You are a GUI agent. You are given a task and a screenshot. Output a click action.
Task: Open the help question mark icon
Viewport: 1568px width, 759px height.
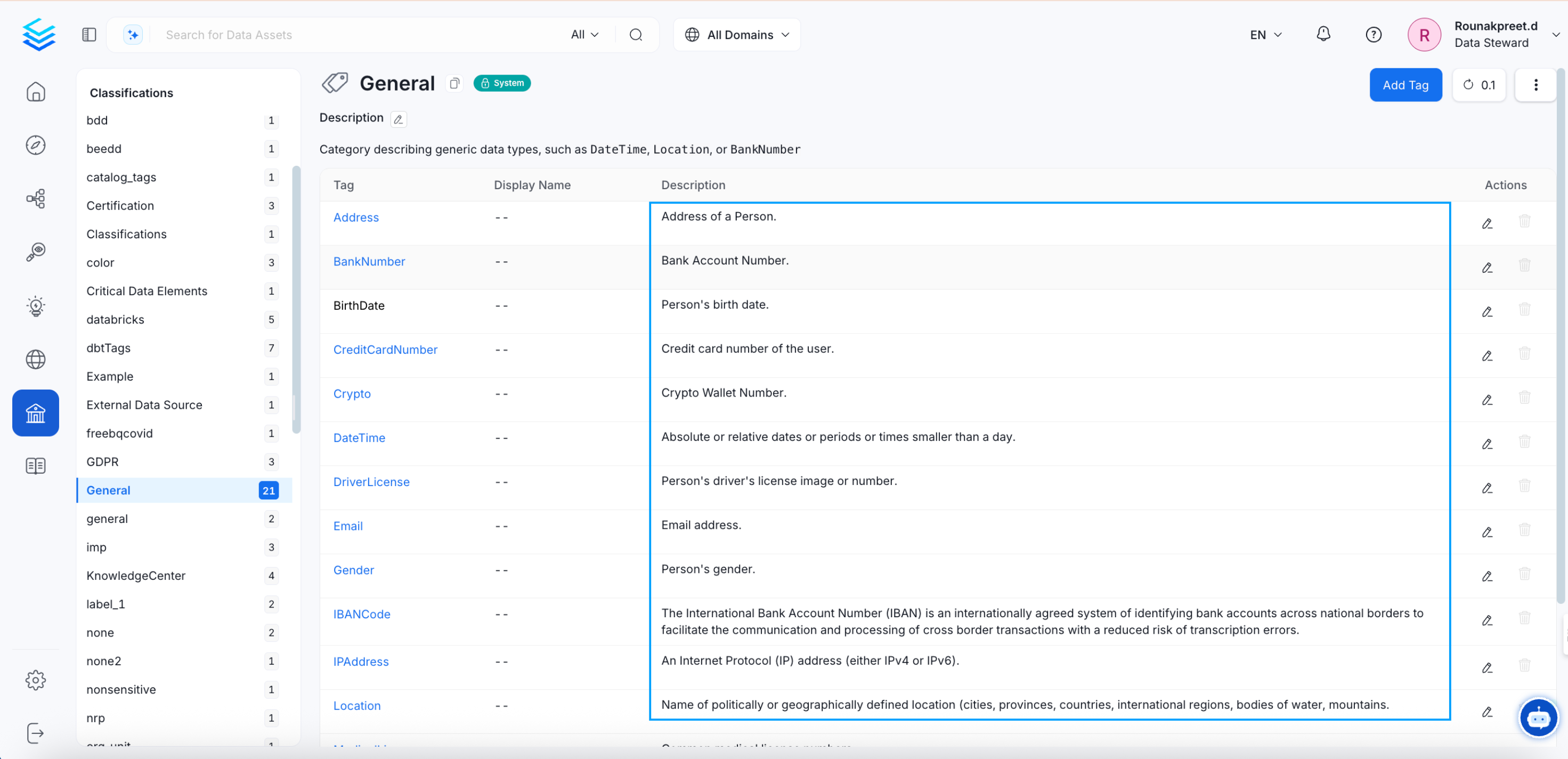tap(1373, 35)
